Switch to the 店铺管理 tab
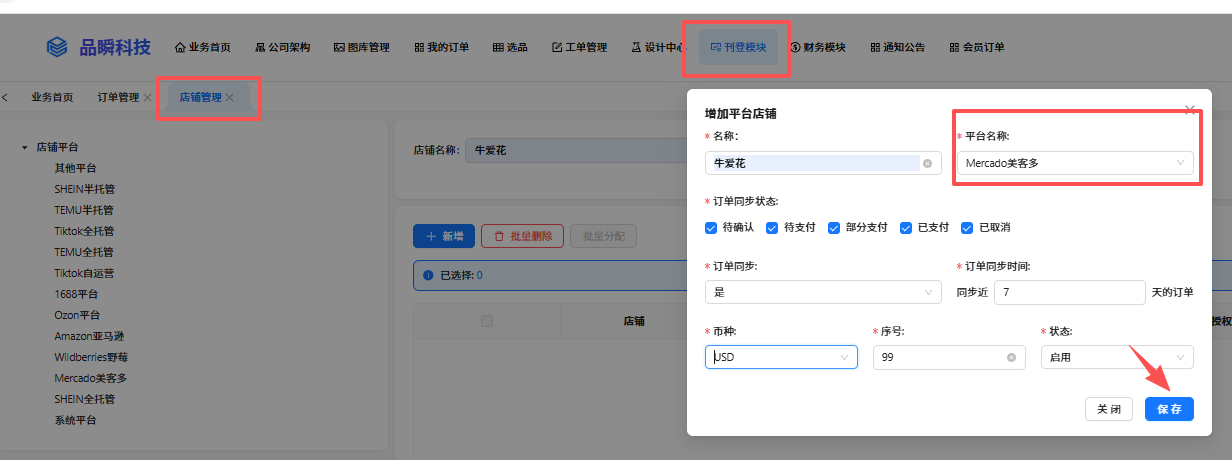Image resolution: width=1232 pixels, height=460 pixels. tap(200, 97)
